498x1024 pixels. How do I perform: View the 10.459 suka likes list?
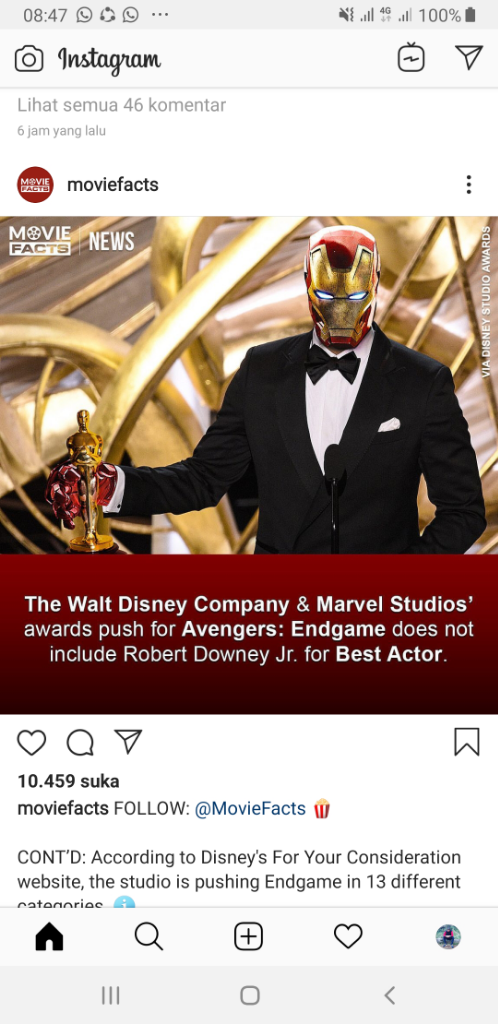[x=69, y=781]
